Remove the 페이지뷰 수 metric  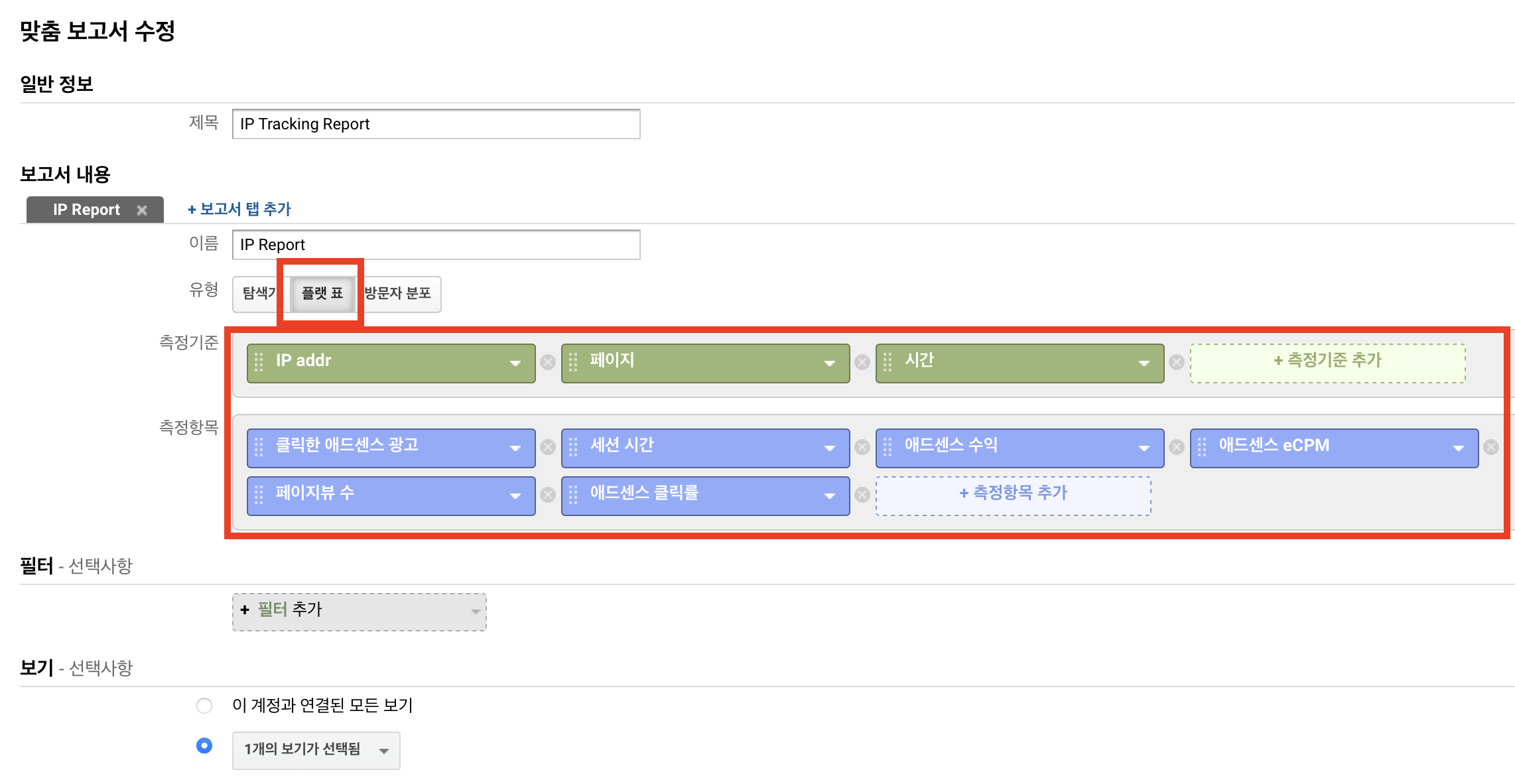click(548, 495)
